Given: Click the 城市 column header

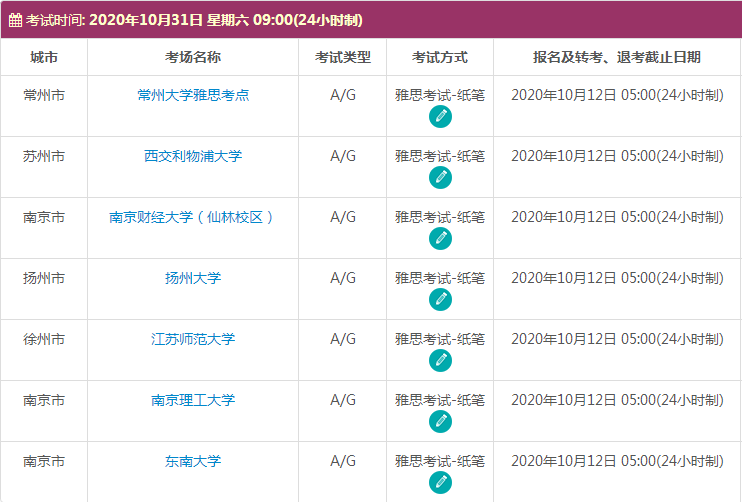Looking at the screenshot, I should (x=44, y=57).
